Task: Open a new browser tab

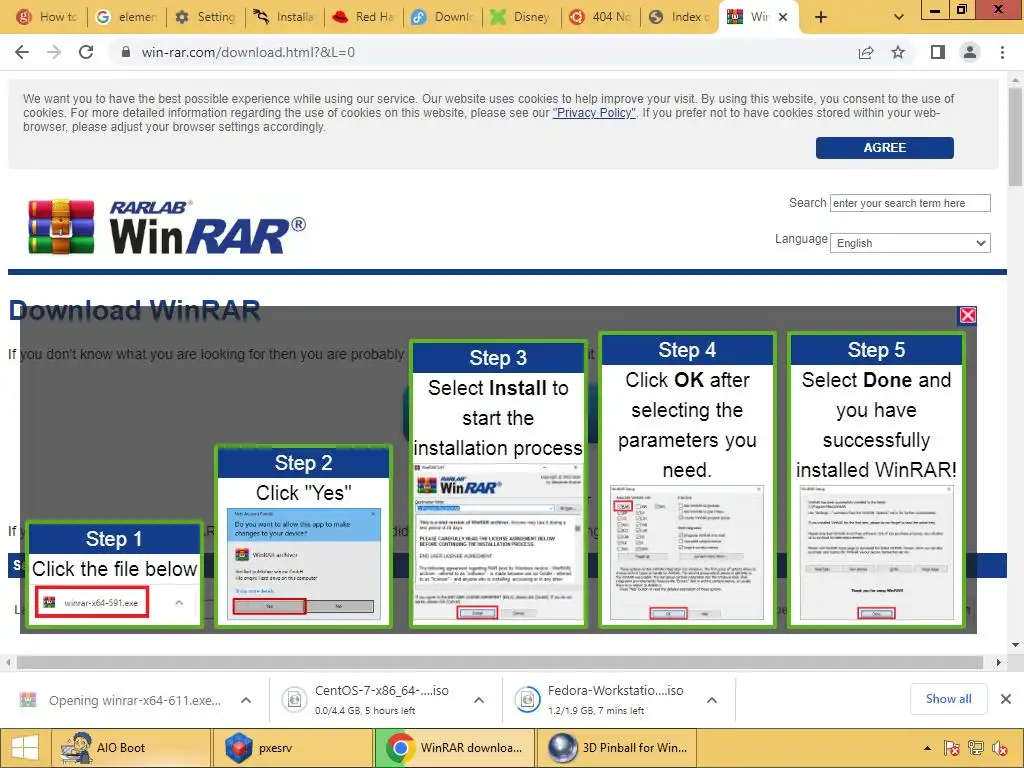Action: (821, 17)
